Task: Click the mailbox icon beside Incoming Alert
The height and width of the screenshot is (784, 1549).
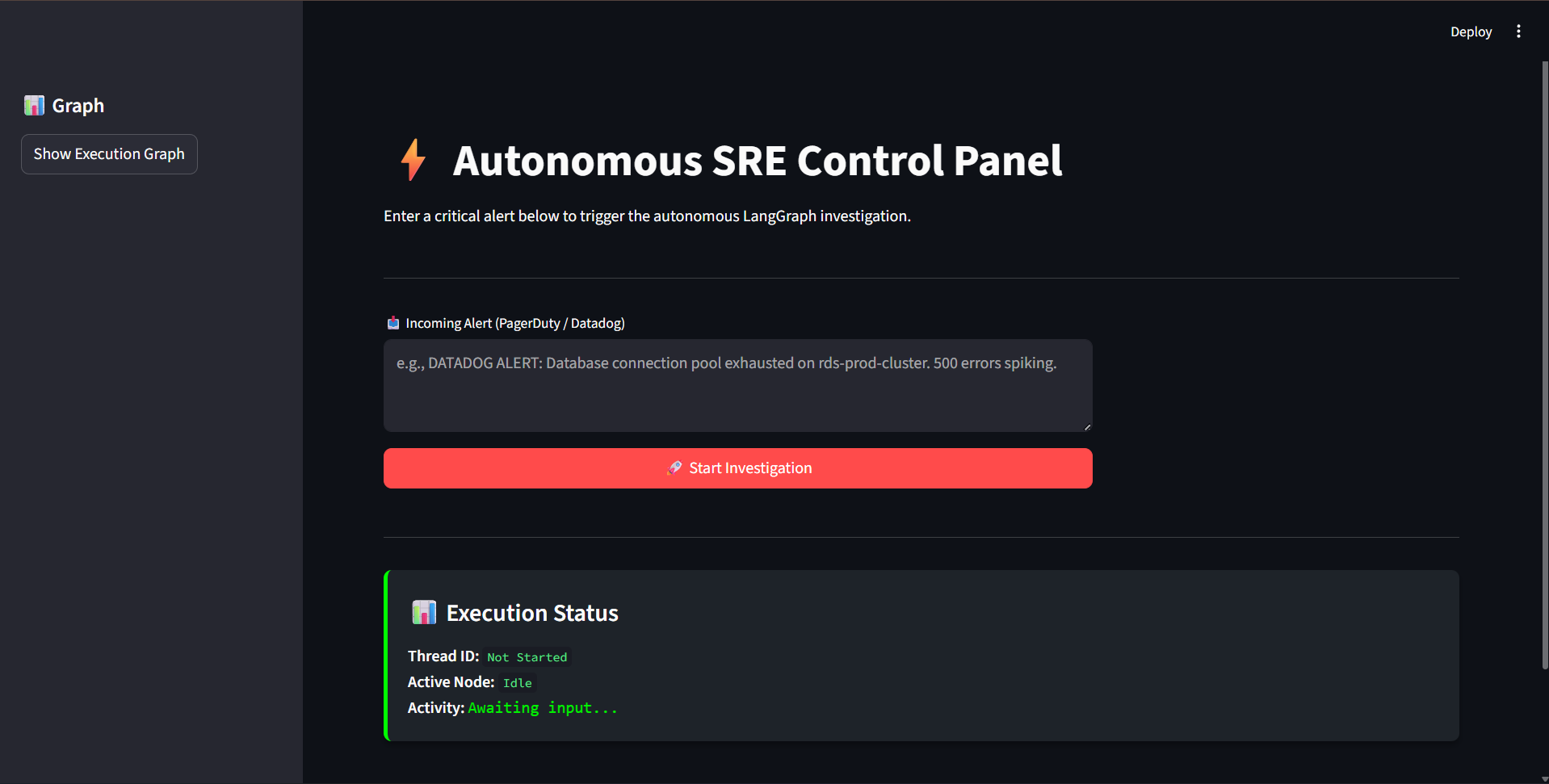Action: pos(393,323)
